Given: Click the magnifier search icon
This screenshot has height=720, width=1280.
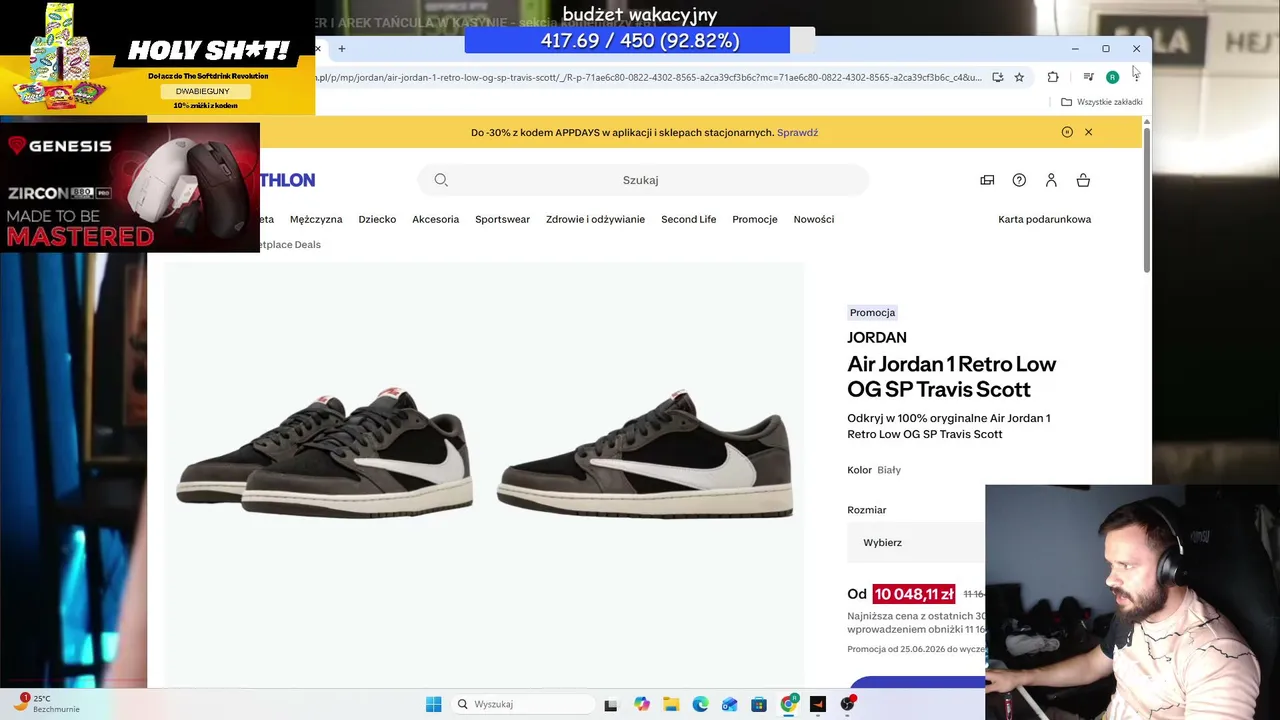Looking at the screenshot, I should pyautogui.click(x=441, y=180).
